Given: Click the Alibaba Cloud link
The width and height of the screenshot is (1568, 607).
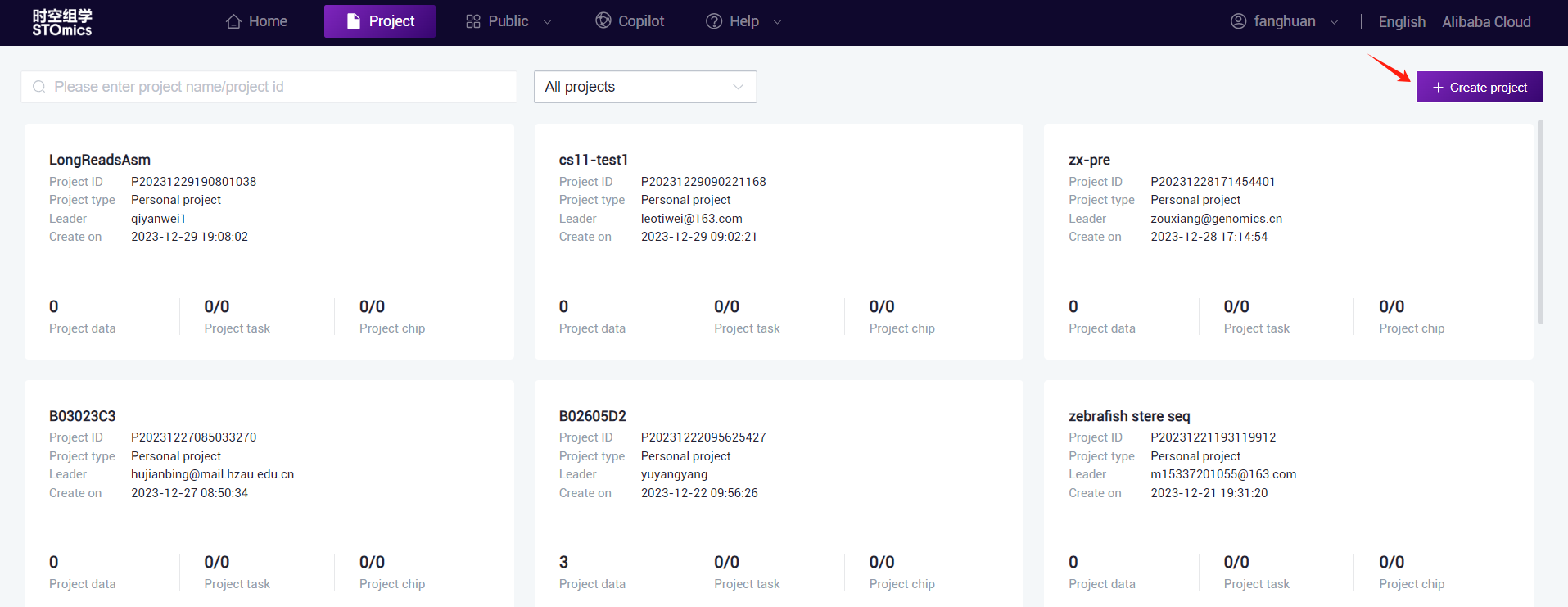Looking at the screenshot, I should tap(1486, 22).
